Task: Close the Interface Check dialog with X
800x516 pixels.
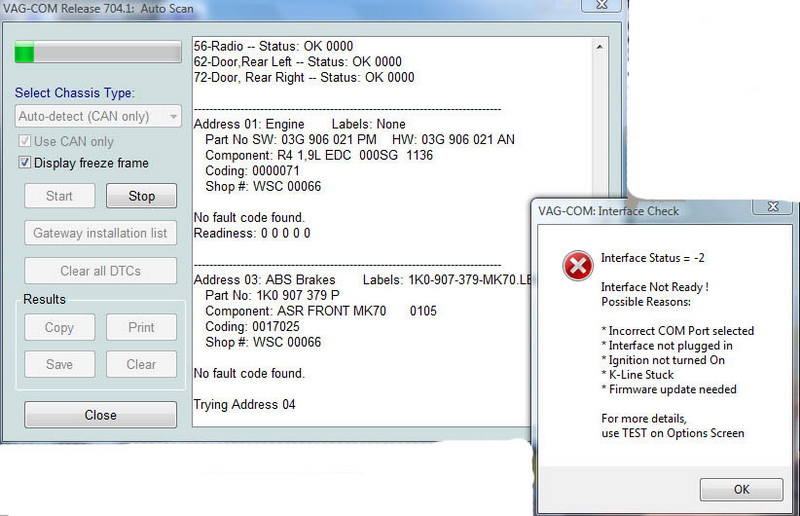Action: (772, 206)
